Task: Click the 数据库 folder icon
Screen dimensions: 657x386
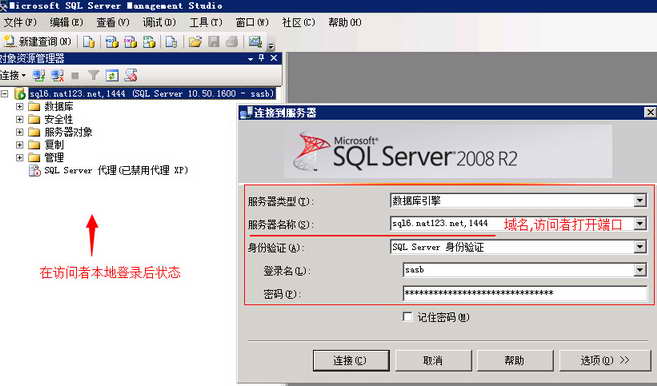Action: [x=34, y=106]
